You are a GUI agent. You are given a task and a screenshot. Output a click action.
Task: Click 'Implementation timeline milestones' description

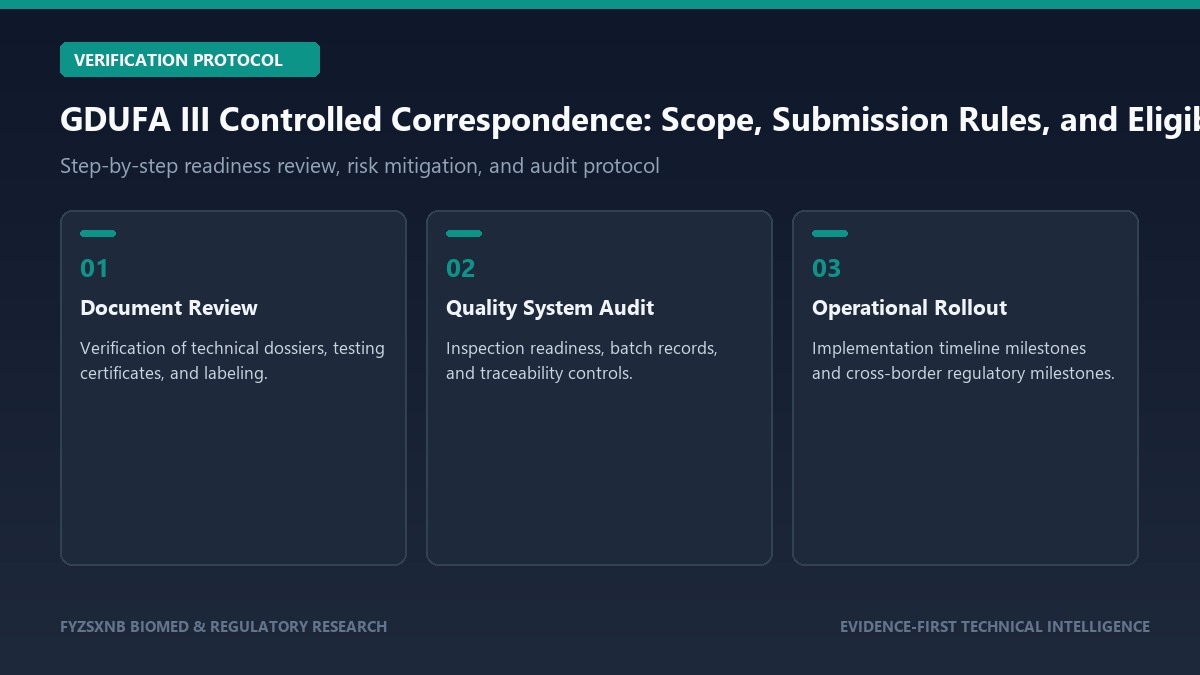[x=963, y=361]
